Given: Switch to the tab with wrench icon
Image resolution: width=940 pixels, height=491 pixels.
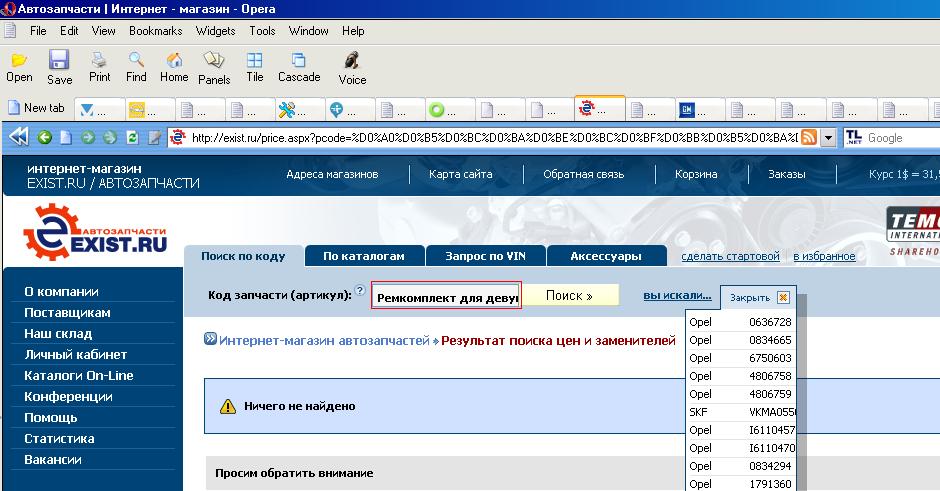Looking at the screenshot, I should click(x=299, y=110).
